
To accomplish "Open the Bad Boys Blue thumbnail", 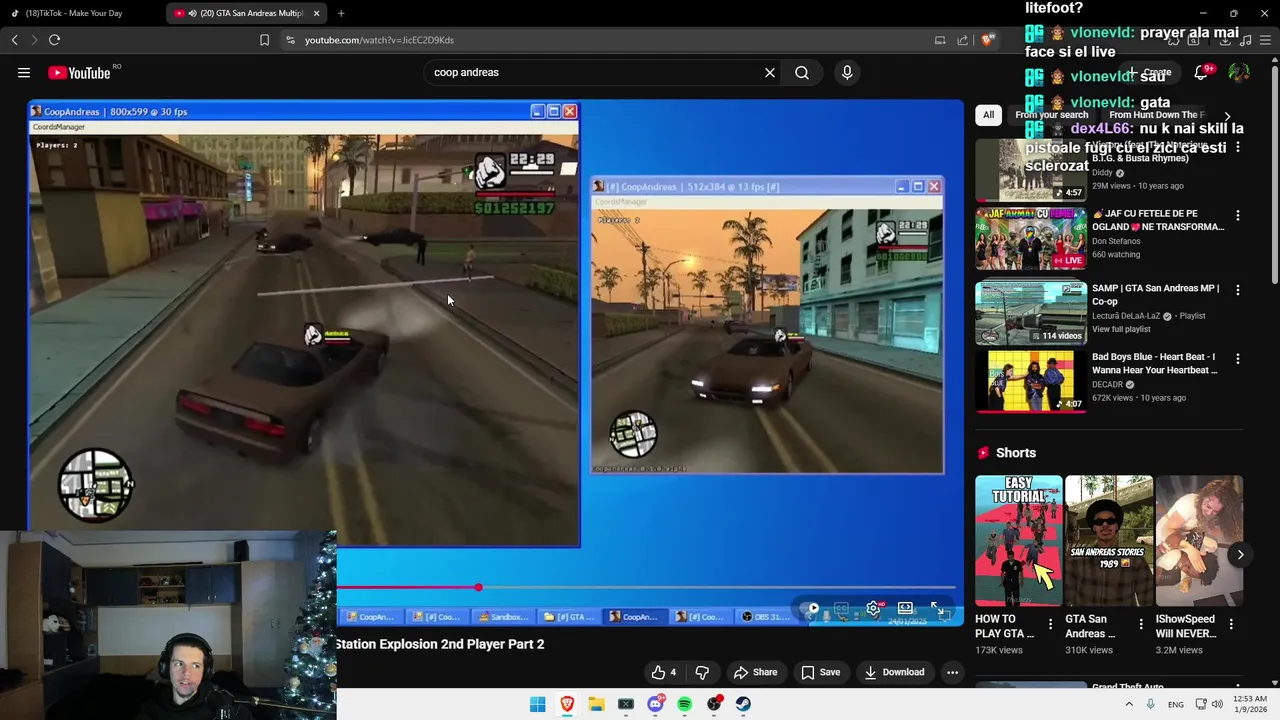I will coord(1031,381).
